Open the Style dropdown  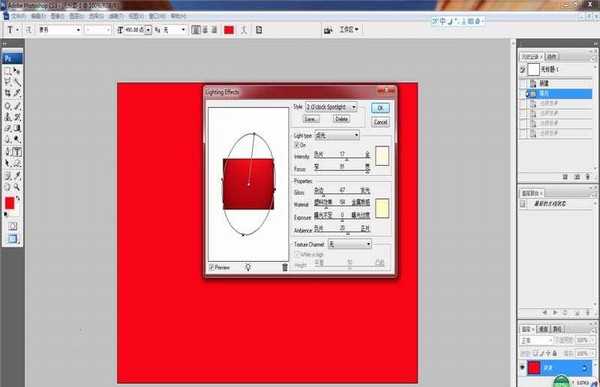point(331,107)
